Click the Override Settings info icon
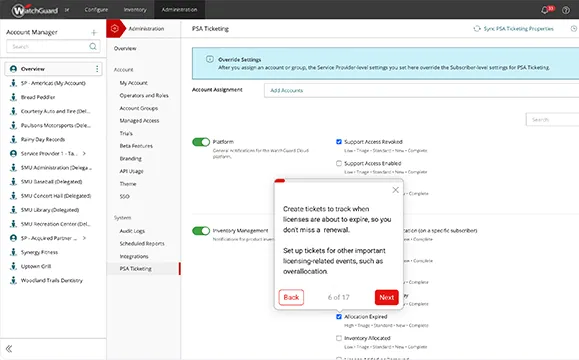The image size is (579, 360). [x=210, y=59]
